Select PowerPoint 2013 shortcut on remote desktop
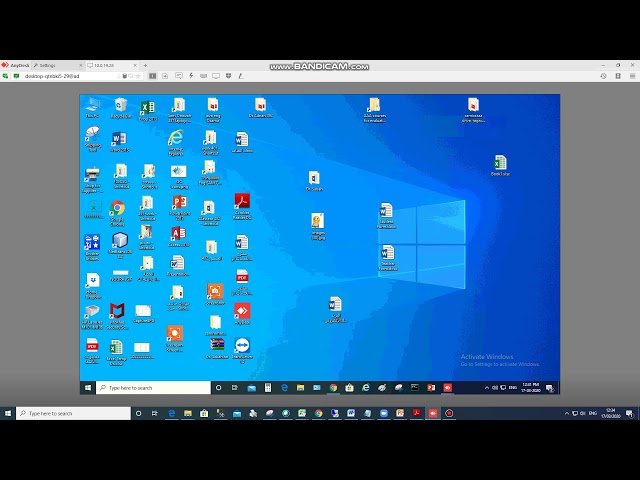 pos(180,207)
